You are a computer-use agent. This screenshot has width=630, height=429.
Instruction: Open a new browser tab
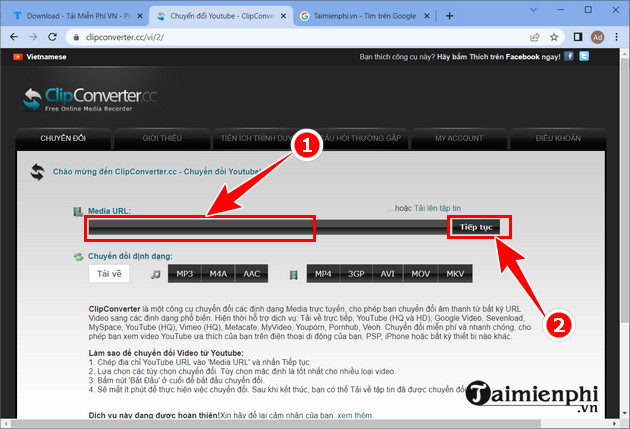452,16
